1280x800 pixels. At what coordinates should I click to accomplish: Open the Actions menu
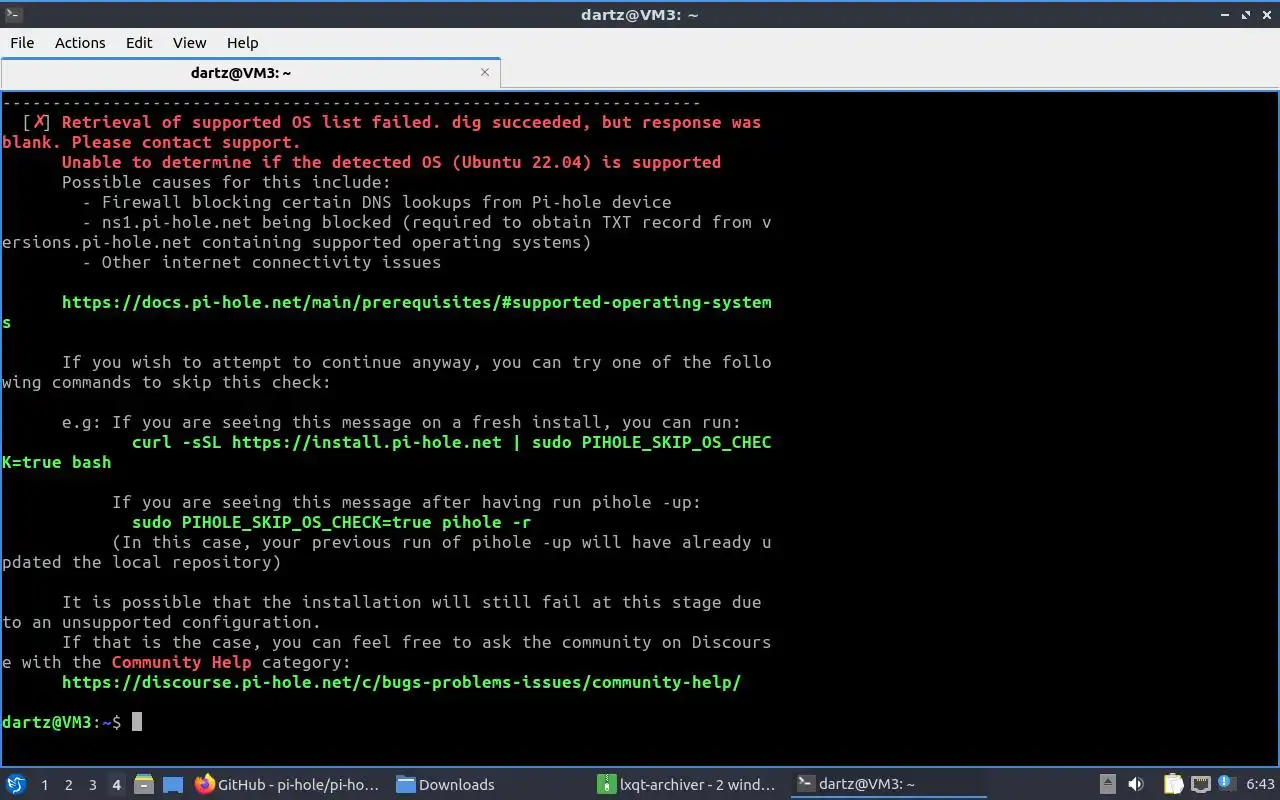tap(80, 42)
